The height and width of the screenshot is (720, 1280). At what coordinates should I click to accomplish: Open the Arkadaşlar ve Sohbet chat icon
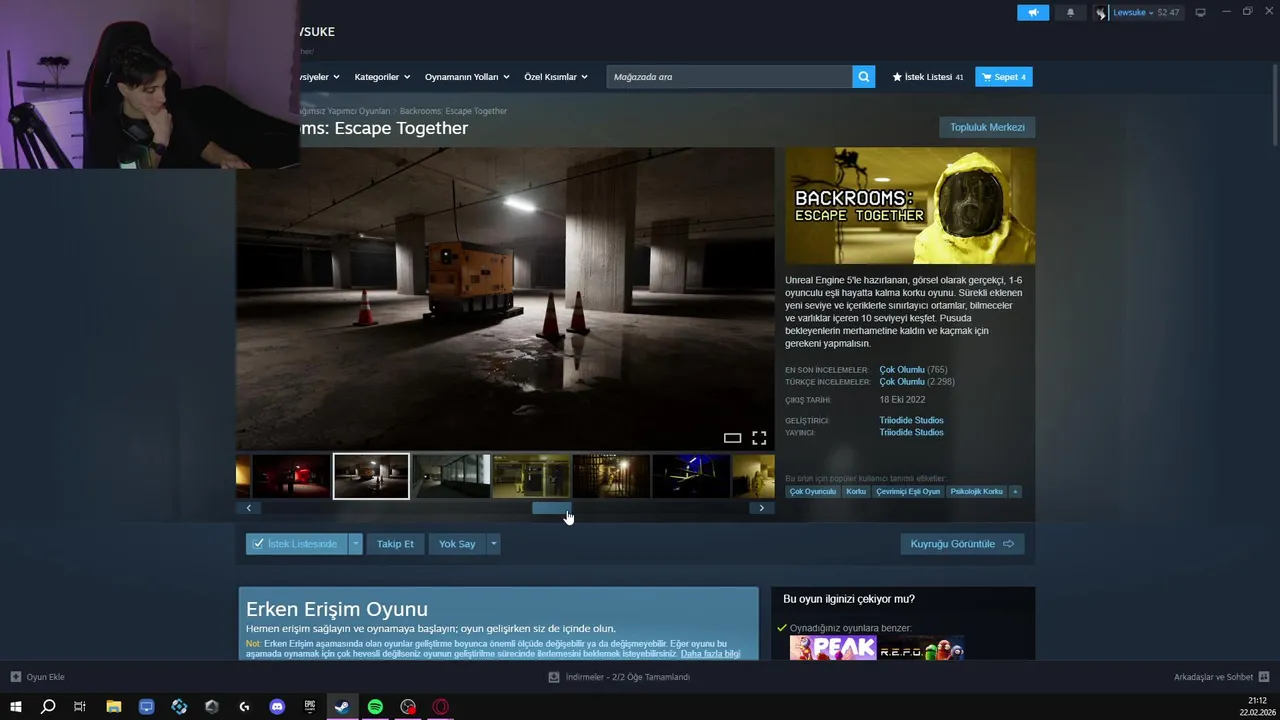(1263, 677)
